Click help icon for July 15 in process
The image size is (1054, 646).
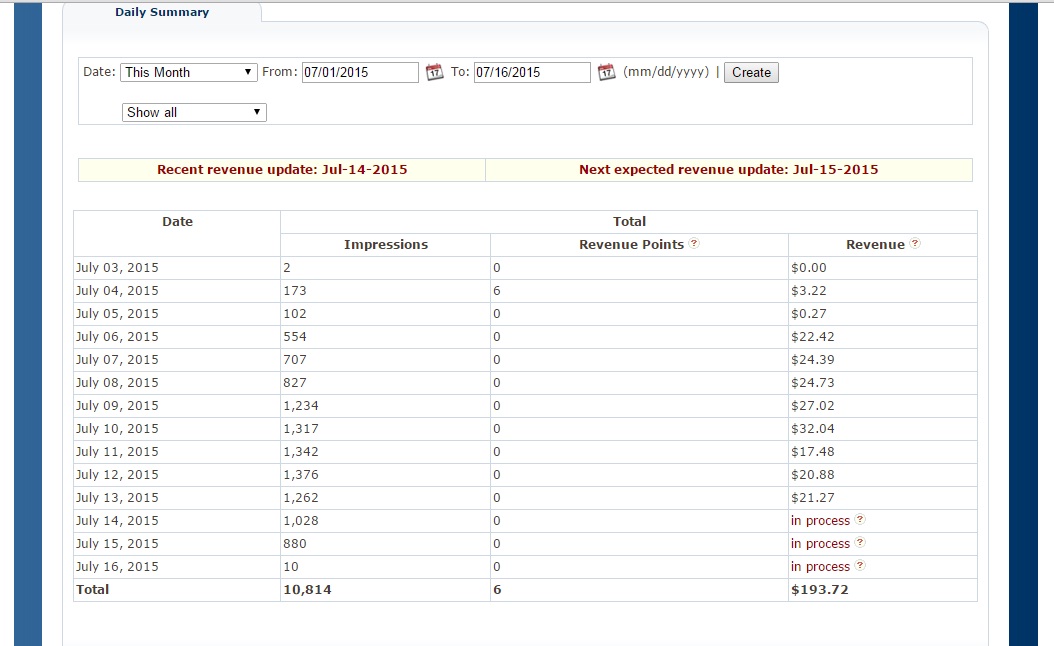(x=860, y=543)
